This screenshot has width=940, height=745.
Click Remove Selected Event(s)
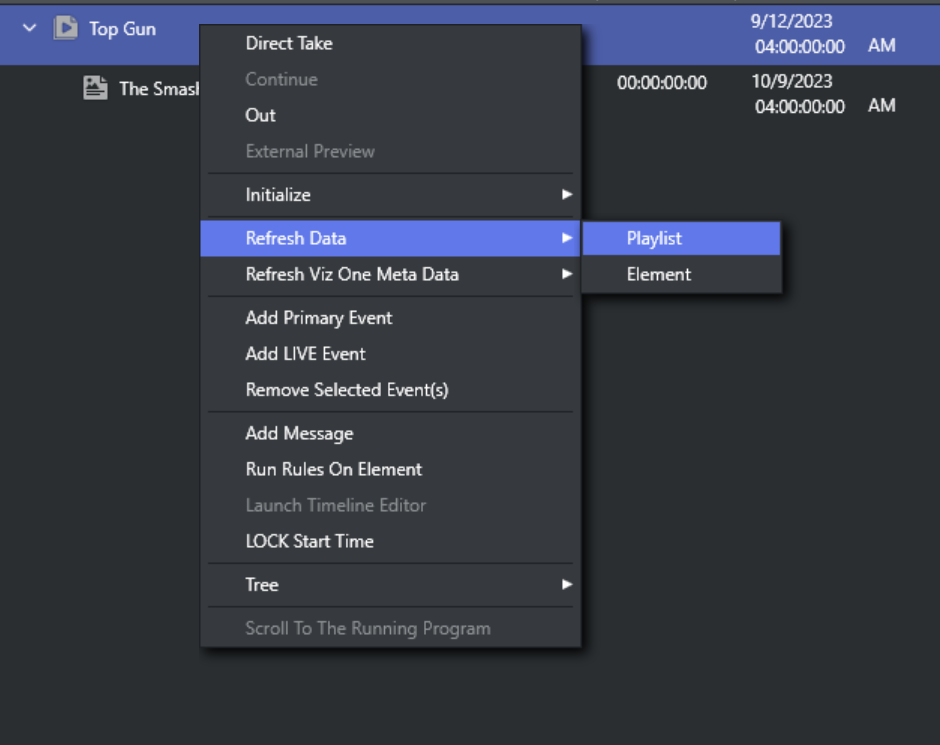(x=347, y=390)
